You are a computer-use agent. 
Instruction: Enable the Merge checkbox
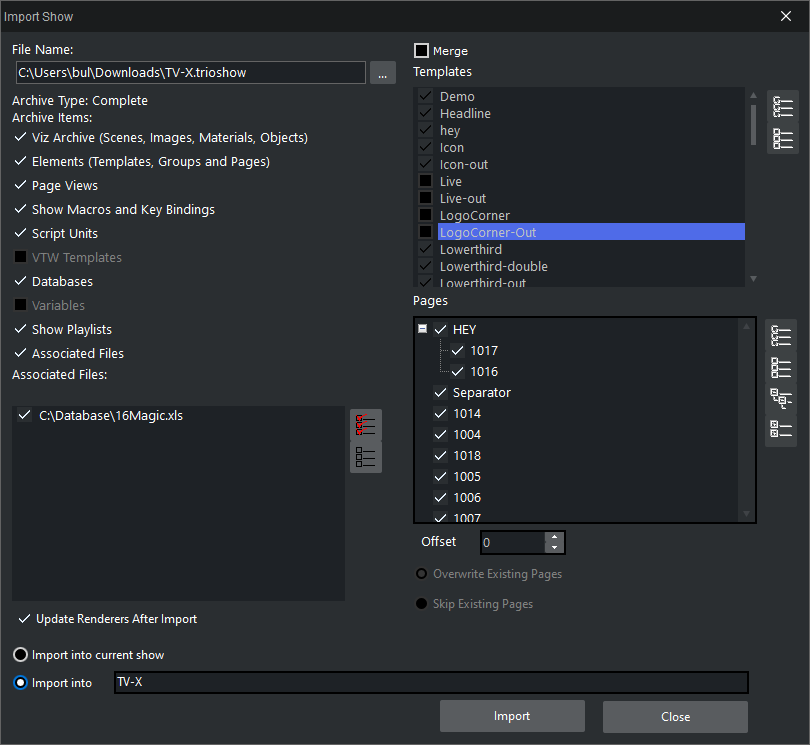click(x=422, y=51)
